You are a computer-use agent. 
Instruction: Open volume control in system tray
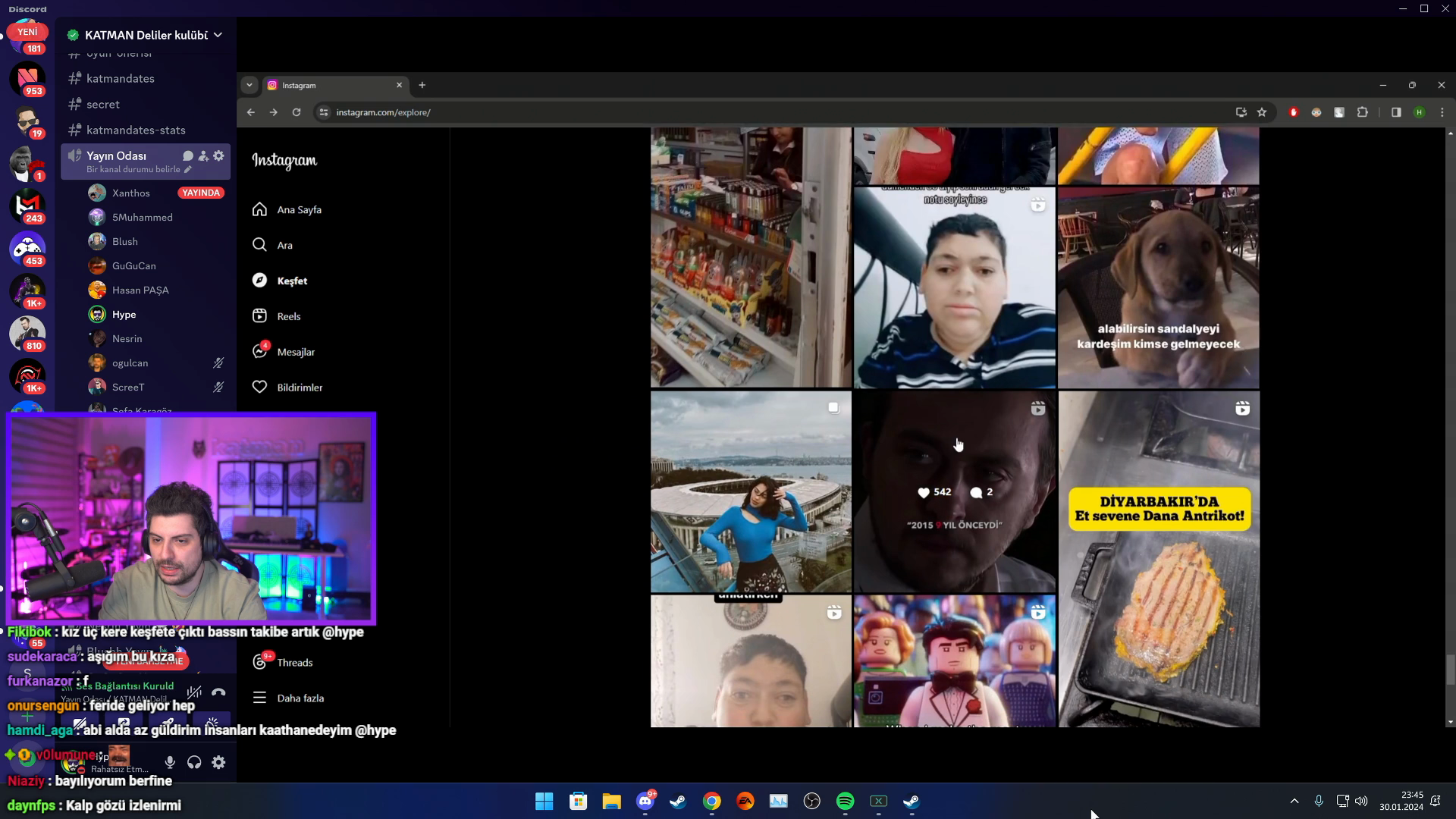(1361, 801)
